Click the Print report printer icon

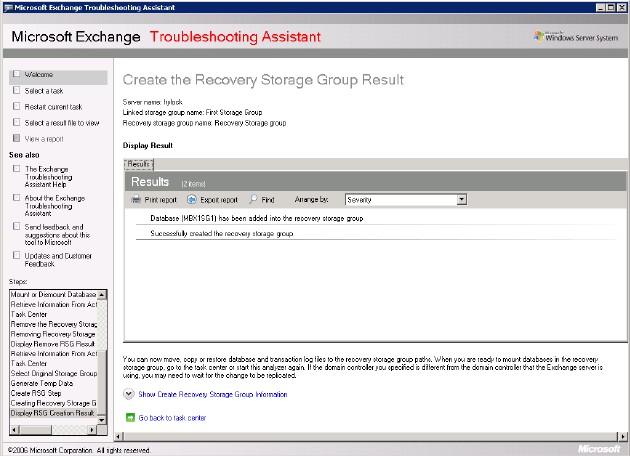(136, 199)
